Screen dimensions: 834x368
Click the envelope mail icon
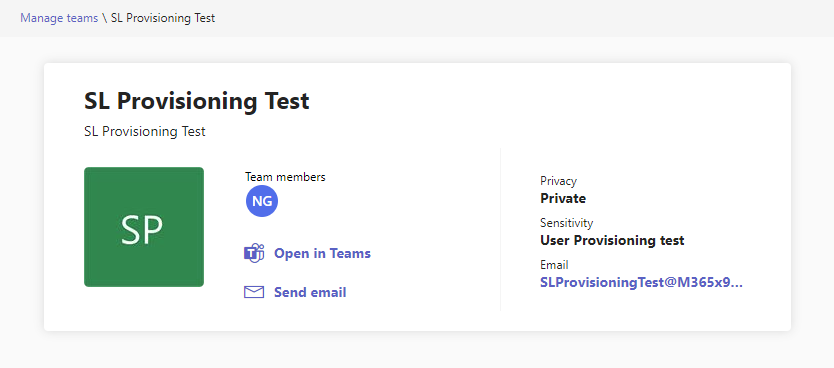pyautogui.click(x=254, y=292)
